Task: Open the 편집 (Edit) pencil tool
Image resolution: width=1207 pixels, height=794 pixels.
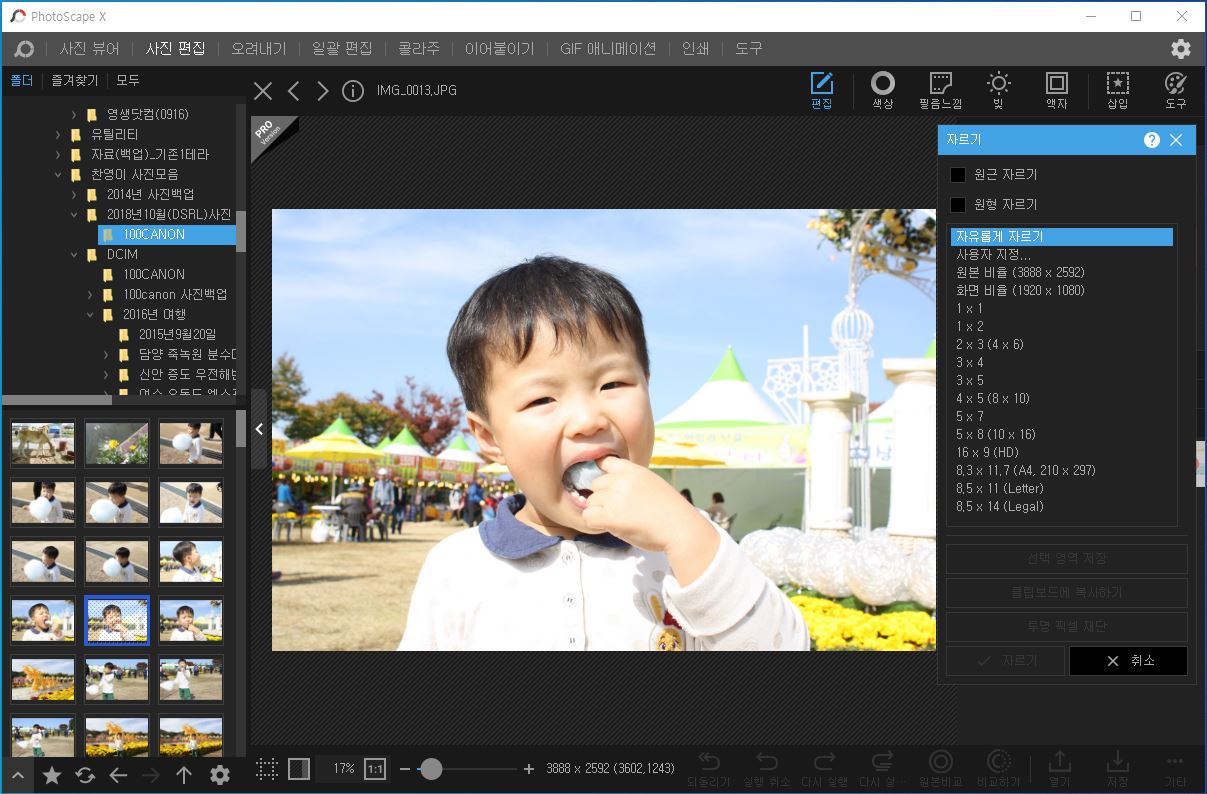Action: pos(821,90)
